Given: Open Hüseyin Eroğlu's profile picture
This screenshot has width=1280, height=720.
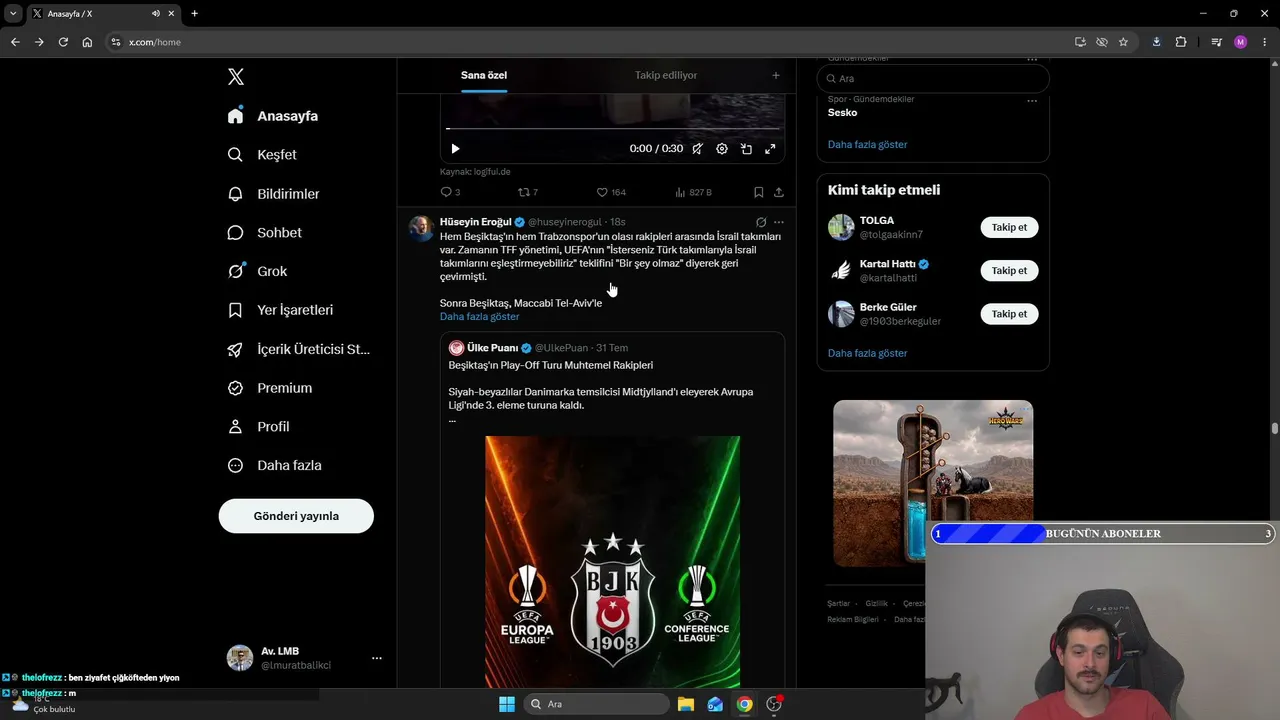Looking at the screenshot, I should pyautogui.click(x=421, y=228).
